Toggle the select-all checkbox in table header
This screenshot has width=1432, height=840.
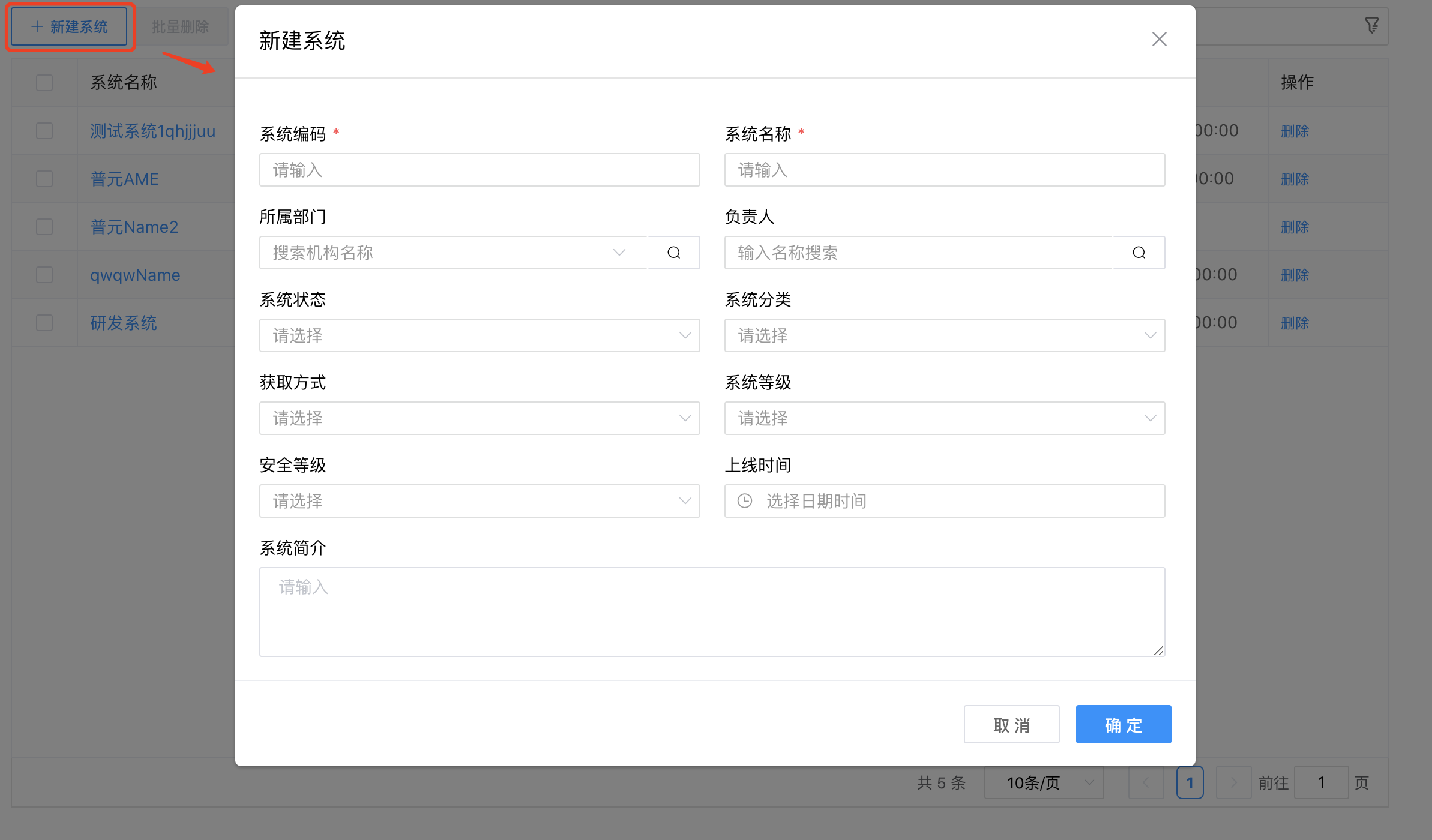[44, 82]
